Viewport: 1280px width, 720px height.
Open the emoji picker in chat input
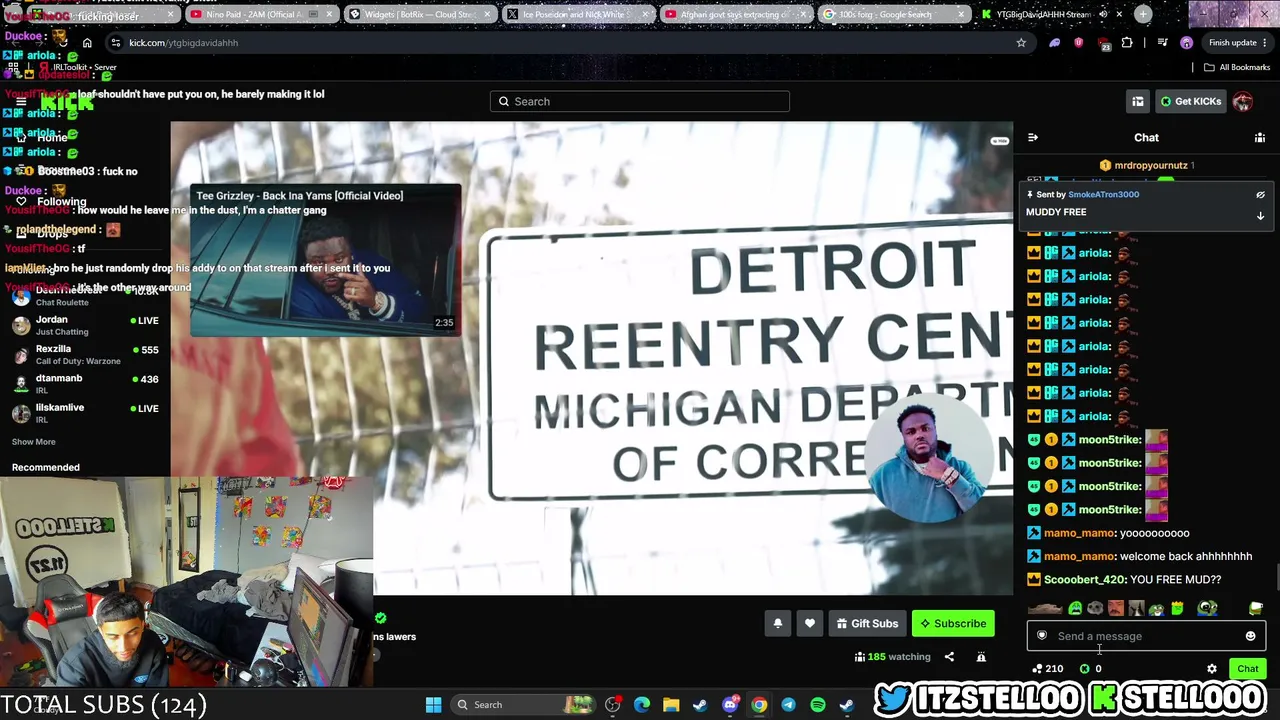[x=1250, y=636]
